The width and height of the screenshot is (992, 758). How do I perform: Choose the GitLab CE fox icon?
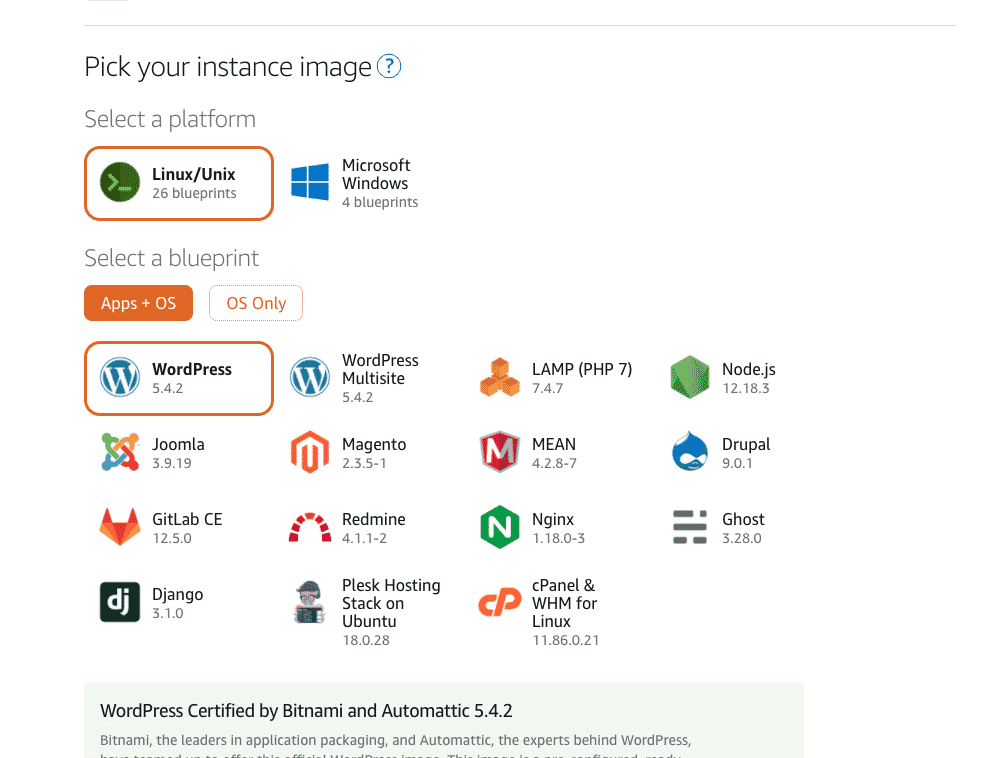coord(120,527)
